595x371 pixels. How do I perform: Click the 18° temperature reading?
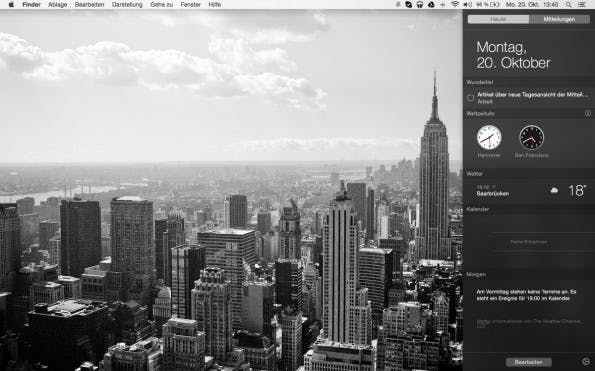[x=578, y=190]
